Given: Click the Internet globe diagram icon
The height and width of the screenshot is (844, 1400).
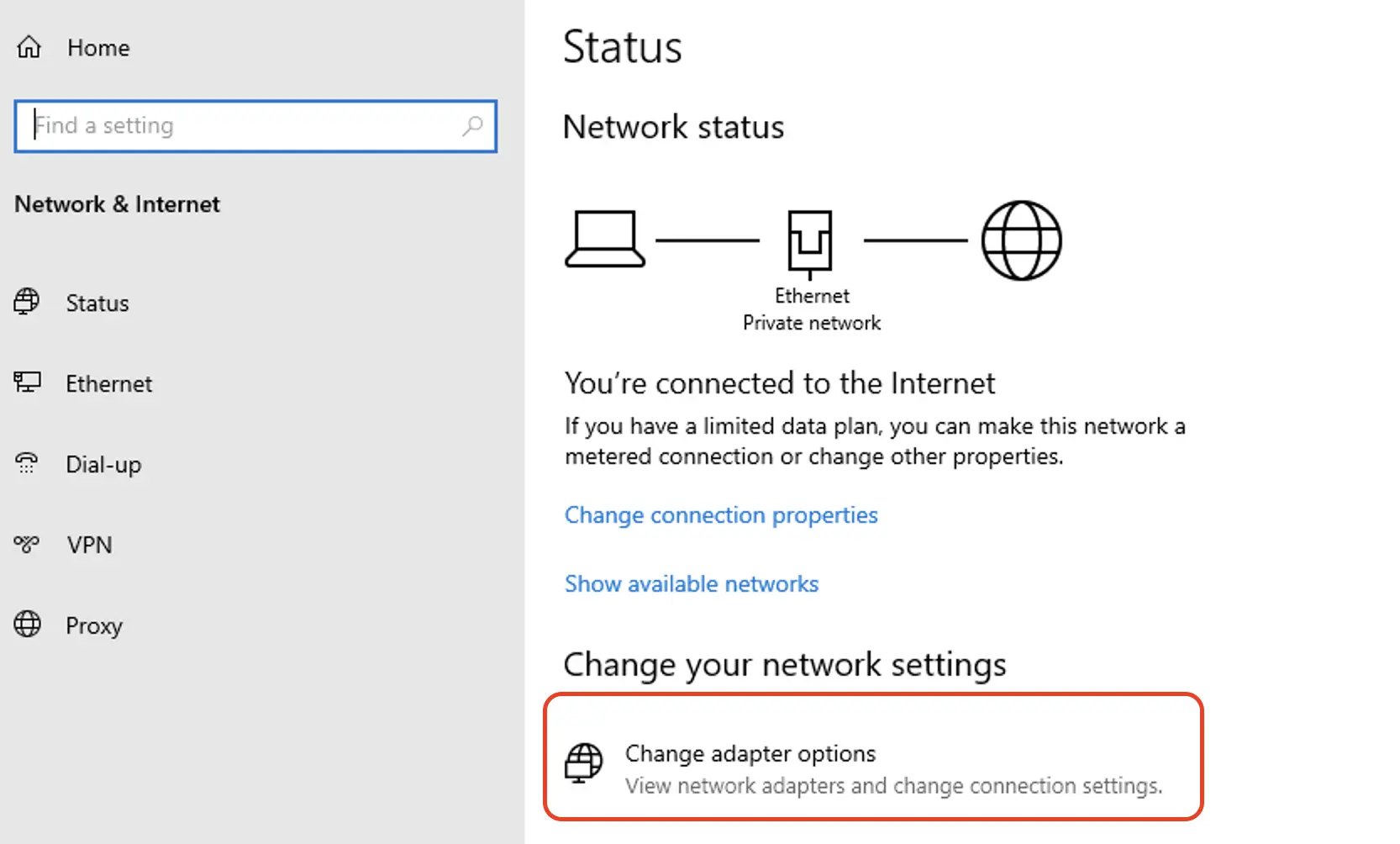Looking at the screenshot, I should [1021, 240].
